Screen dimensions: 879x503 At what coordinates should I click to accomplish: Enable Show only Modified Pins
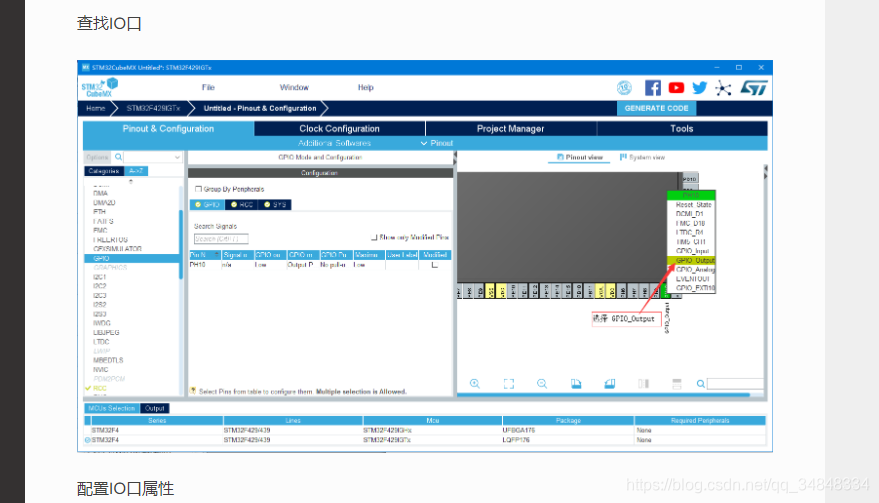(374, 237)
